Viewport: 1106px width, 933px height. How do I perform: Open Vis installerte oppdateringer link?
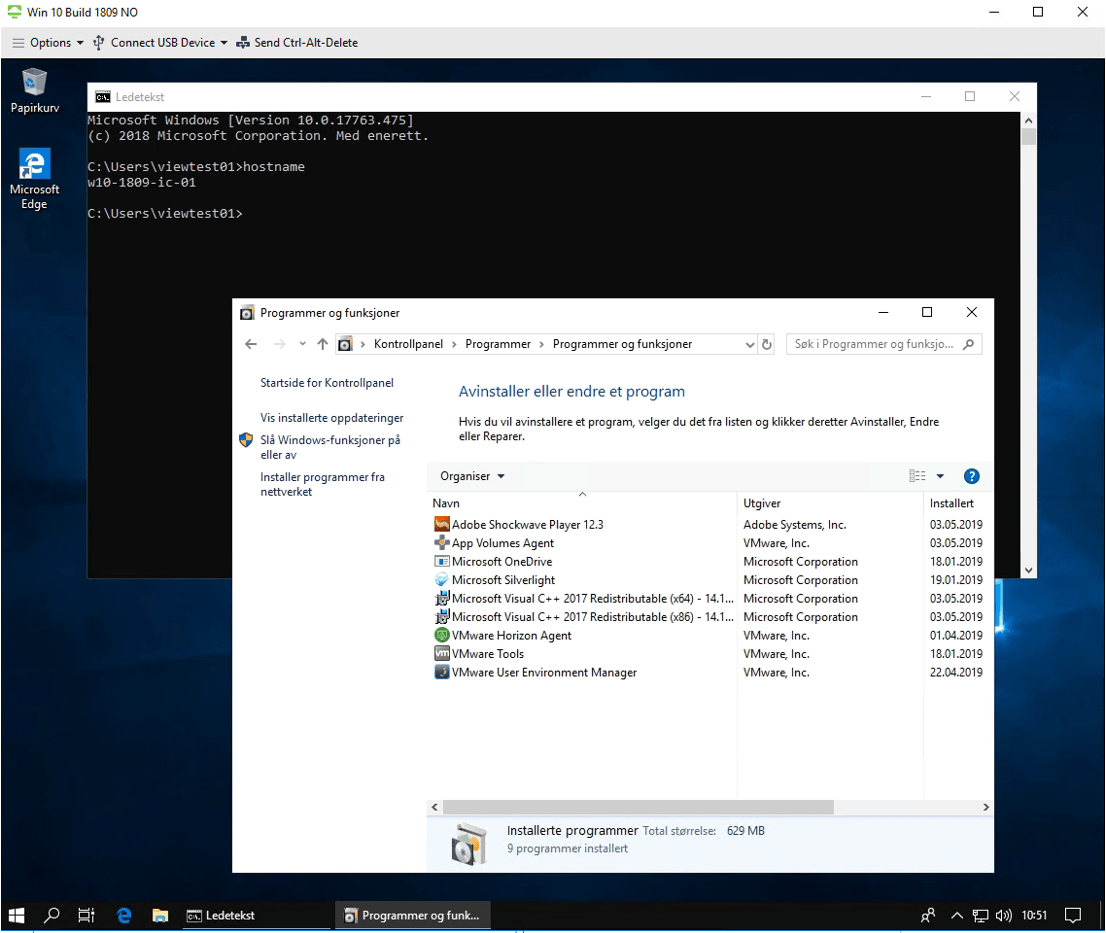[332, 418]
